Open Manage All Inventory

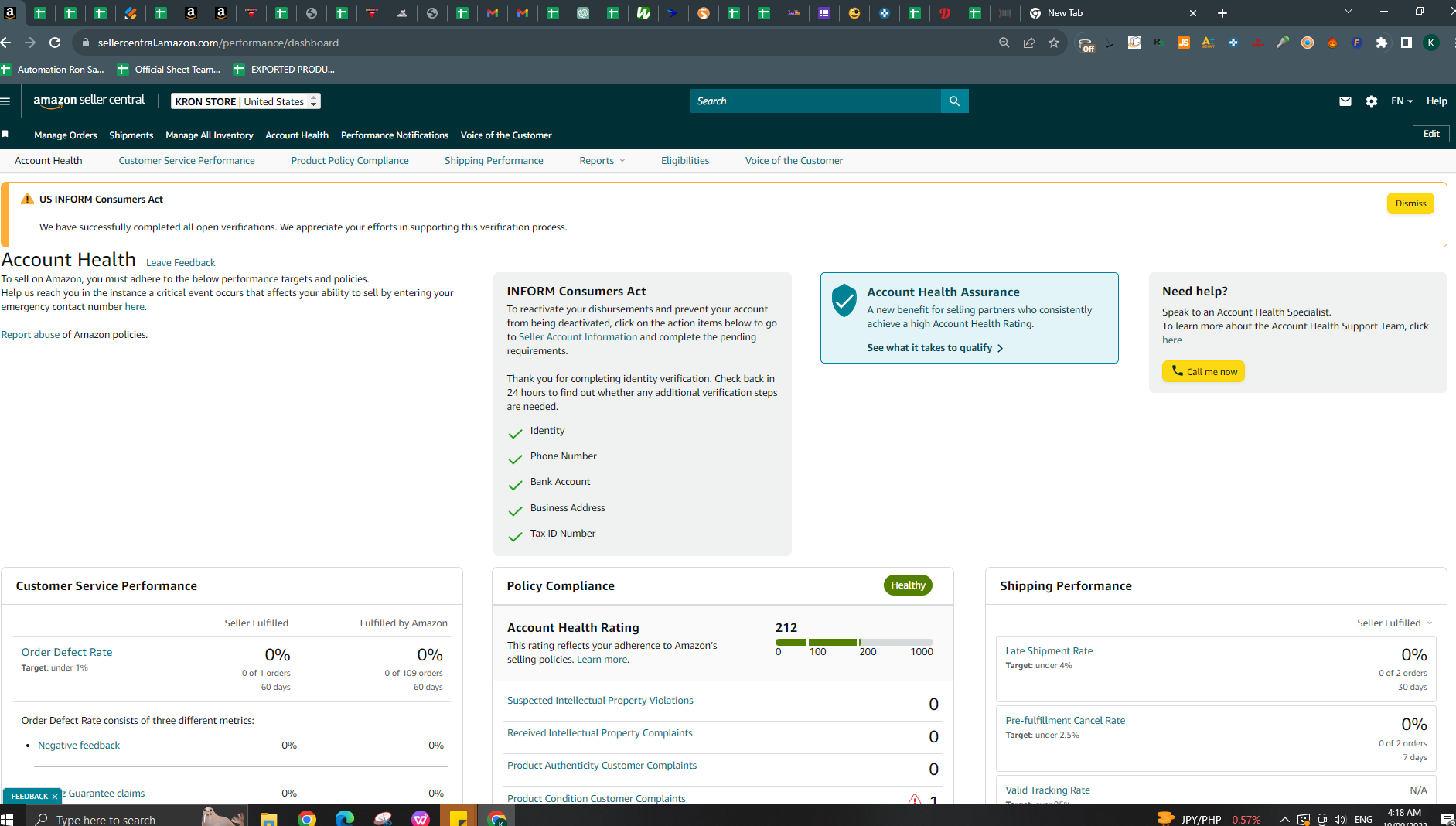click(210, 135)
